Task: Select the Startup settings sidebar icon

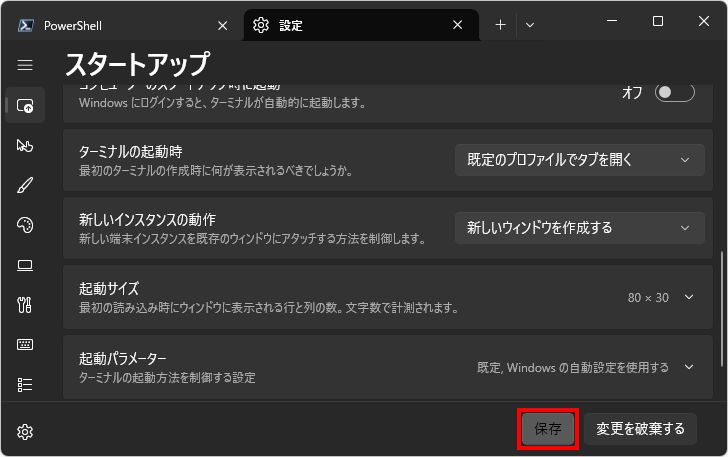Action: tap(25, 105)
